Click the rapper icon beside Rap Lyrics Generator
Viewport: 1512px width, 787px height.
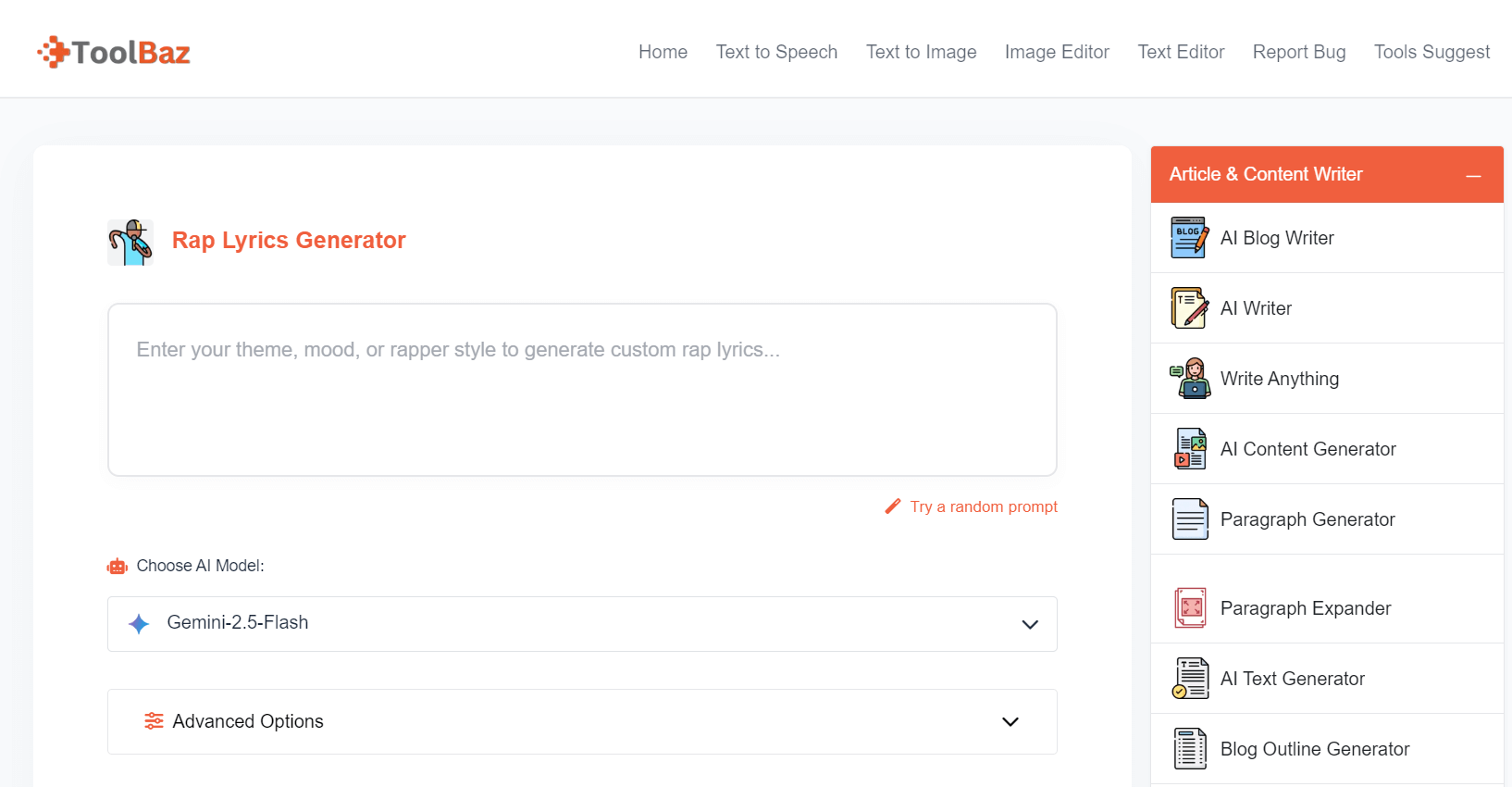click(x=130, y=242)
